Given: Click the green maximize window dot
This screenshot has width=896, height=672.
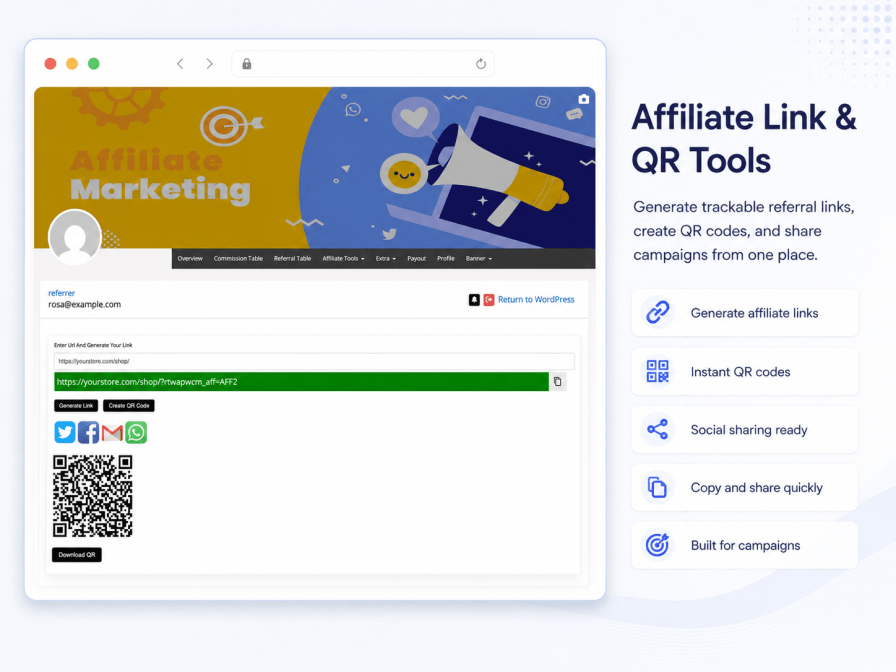Looking at the screenshot, I should point(94,64).
